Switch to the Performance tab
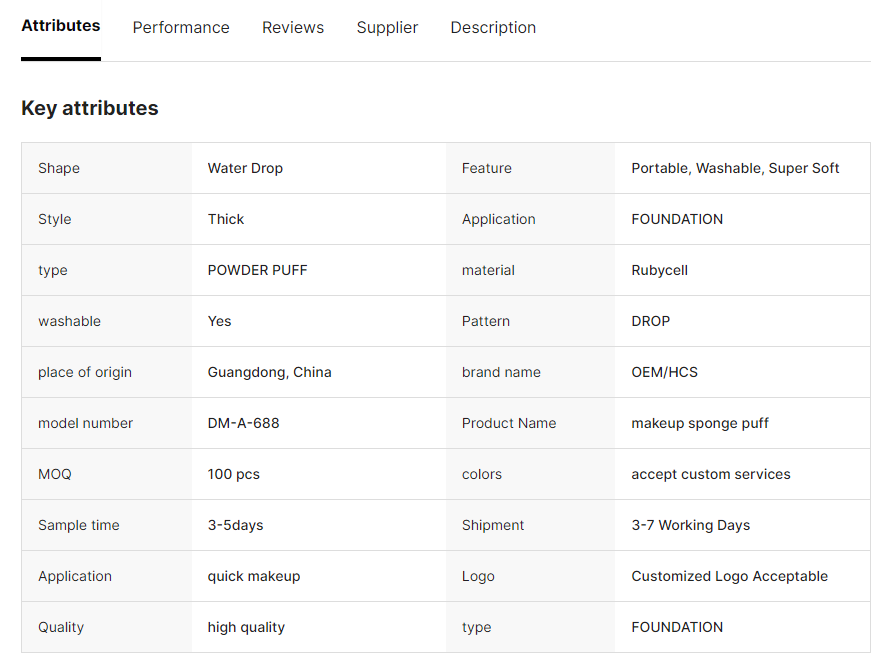This screenshot has width=886, height=670. 181,28
